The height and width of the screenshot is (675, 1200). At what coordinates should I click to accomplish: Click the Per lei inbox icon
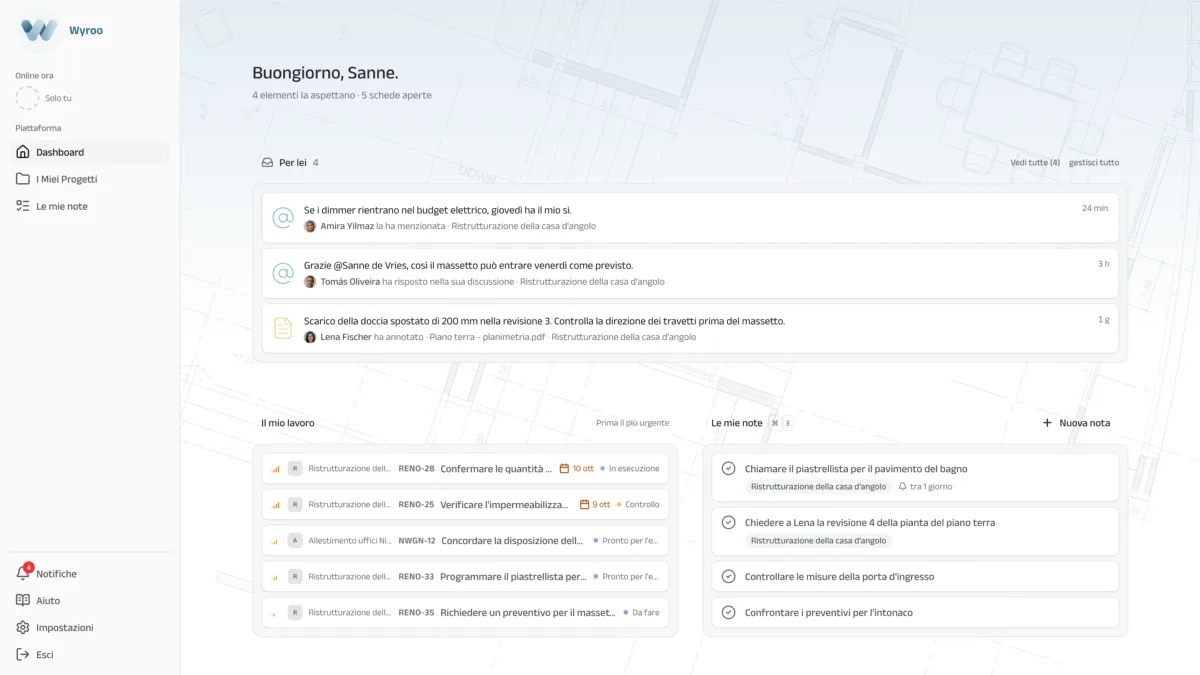tap(267, 162)
